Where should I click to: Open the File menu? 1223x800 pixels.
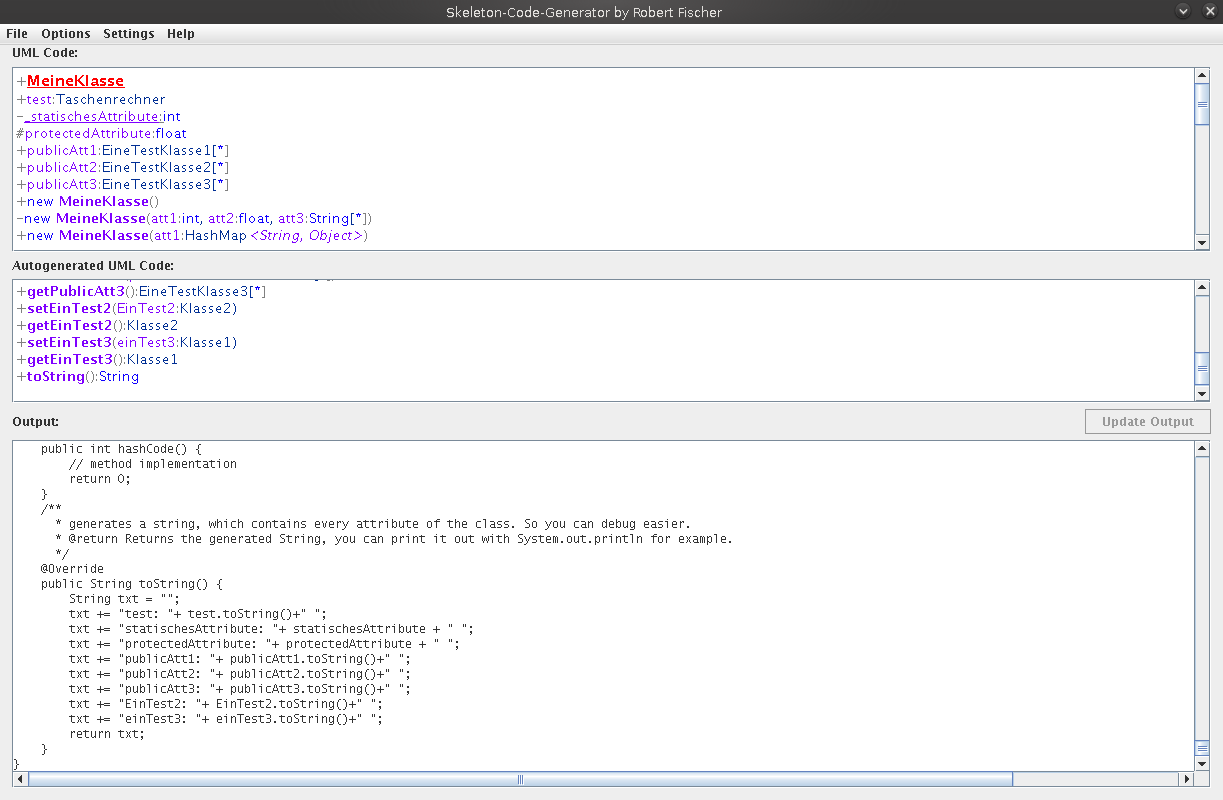click(17, 33)
